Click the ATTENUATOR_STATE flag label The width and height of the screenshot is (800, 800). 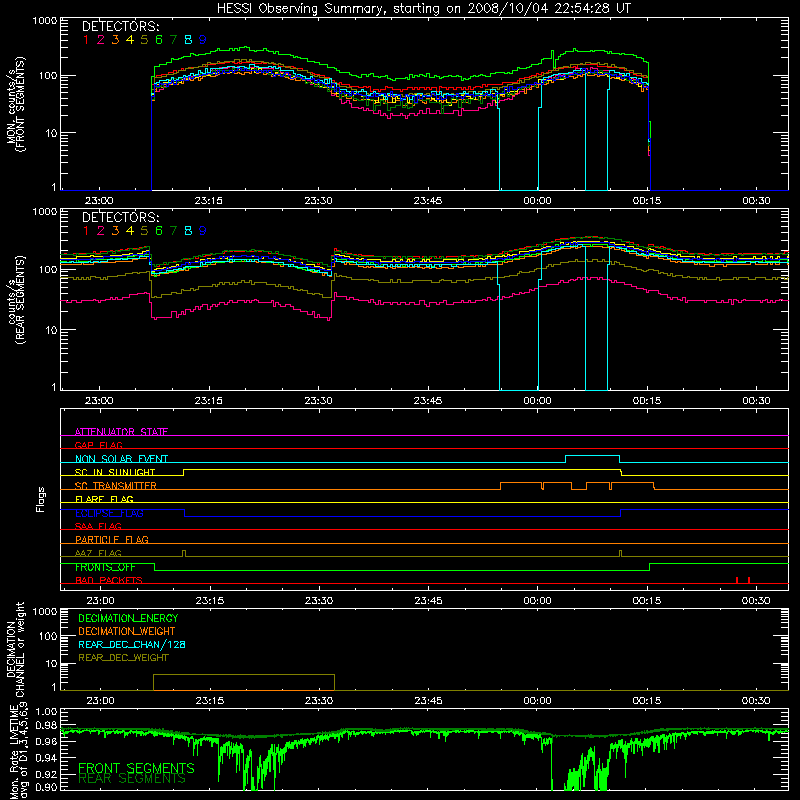click(121, 432)
